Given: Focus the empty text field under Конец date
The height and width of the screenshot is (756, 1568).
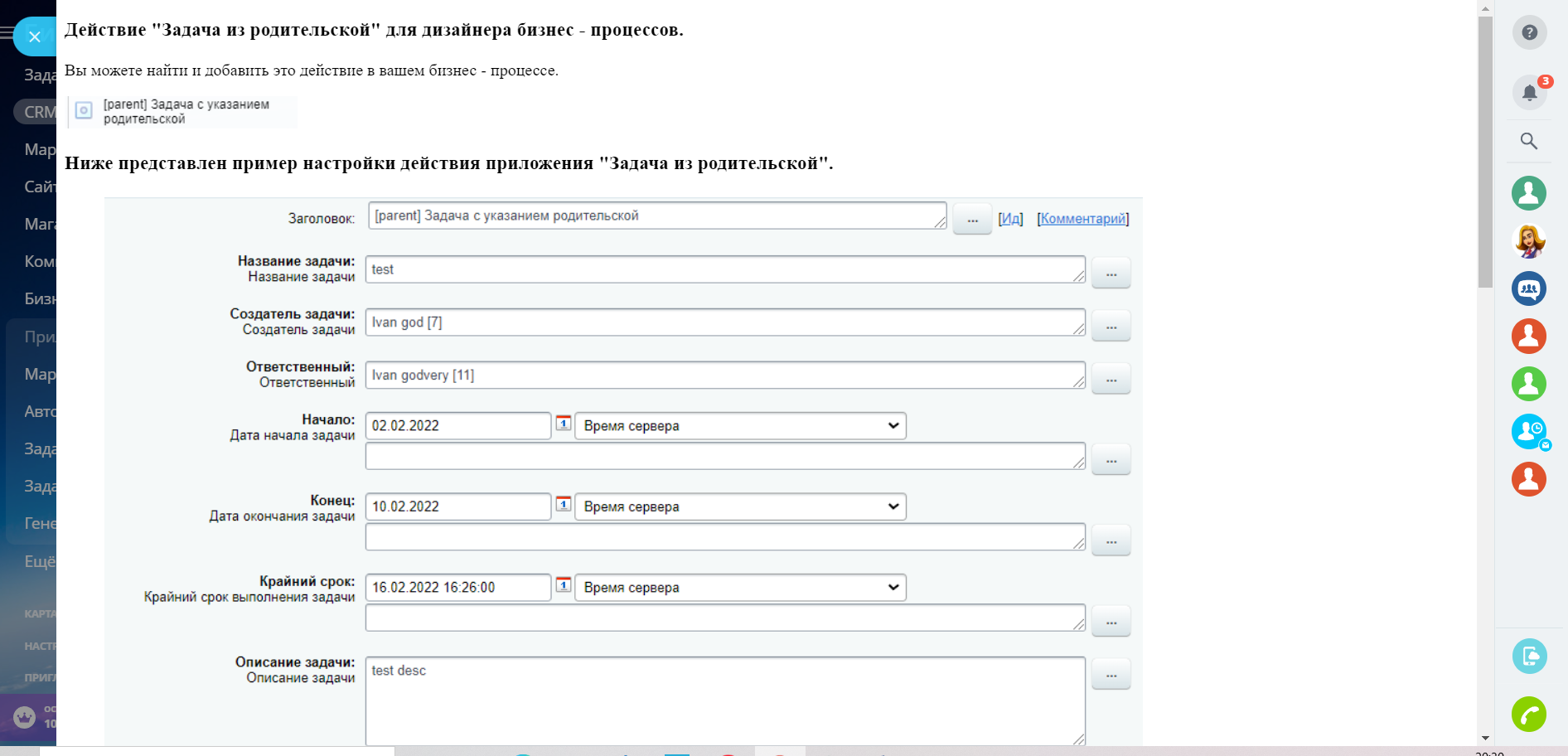Looking at the screenshot, I should pyautogui.click(x=725, y=536).
